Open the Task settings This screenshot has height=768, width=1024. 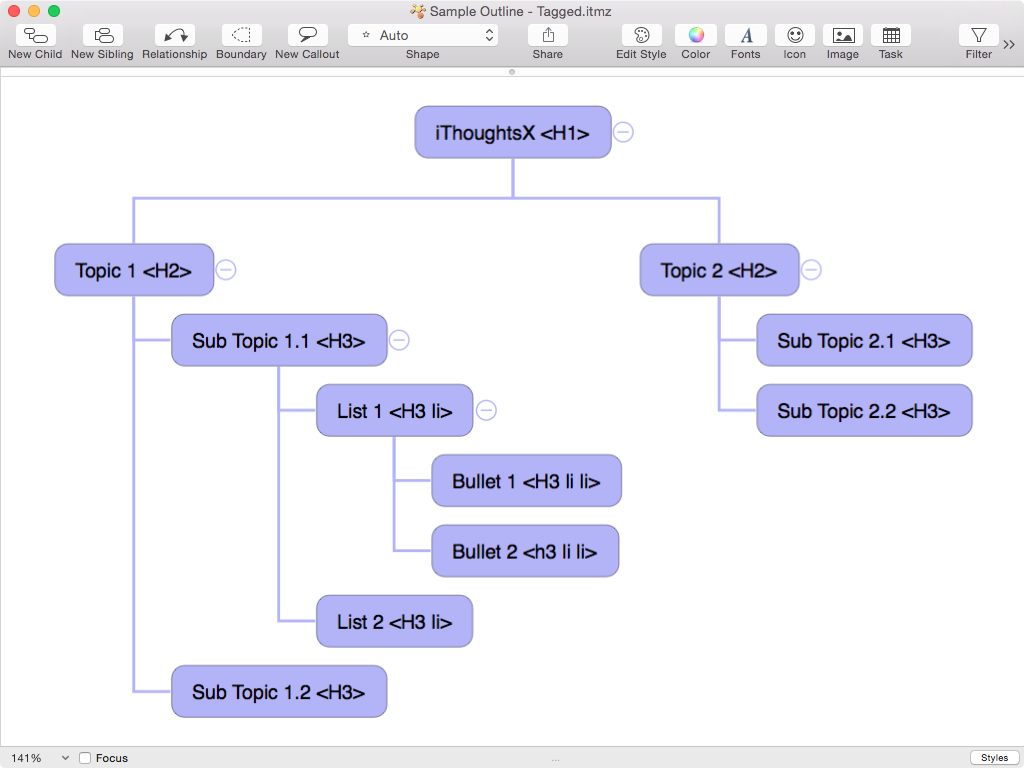[891, 35]
